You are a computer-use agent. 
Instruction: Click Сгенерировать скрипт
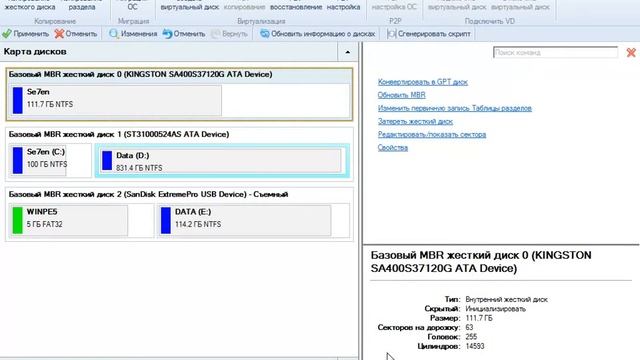tap(429, 34)
